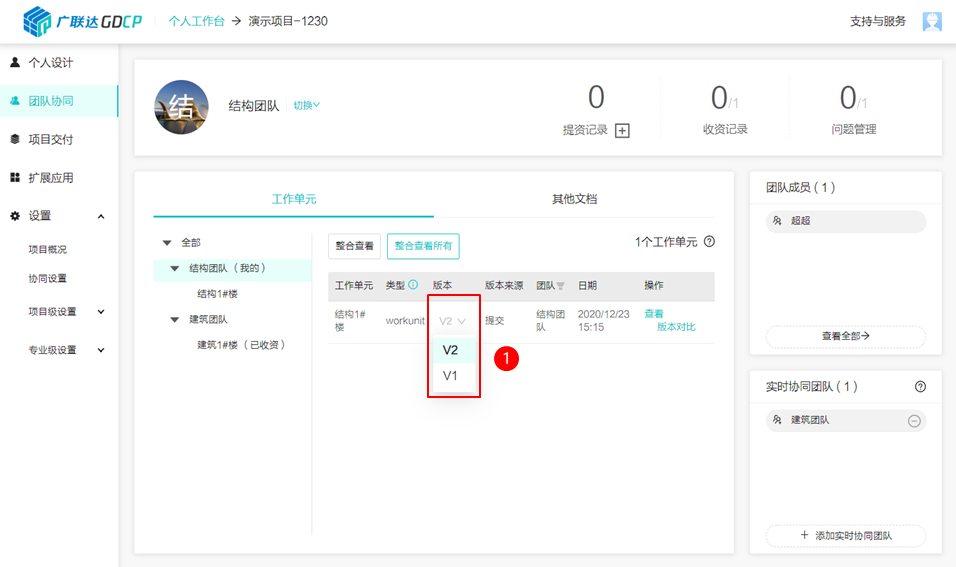The height and width of the screenshot is (567, 956).
Task: Click the info icon beside 类型 column header
Action: (413, 284)
